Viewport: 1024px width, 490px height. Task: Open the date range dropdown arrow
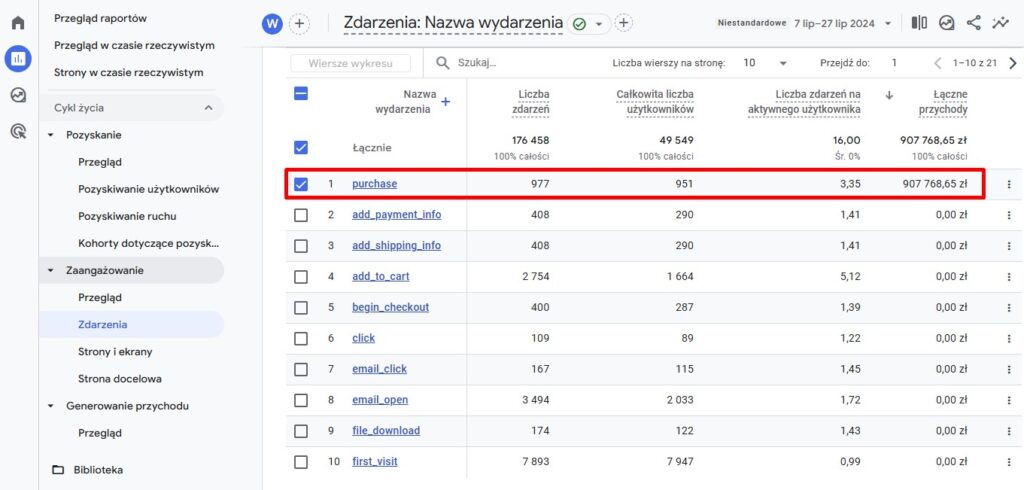[888, 24]
